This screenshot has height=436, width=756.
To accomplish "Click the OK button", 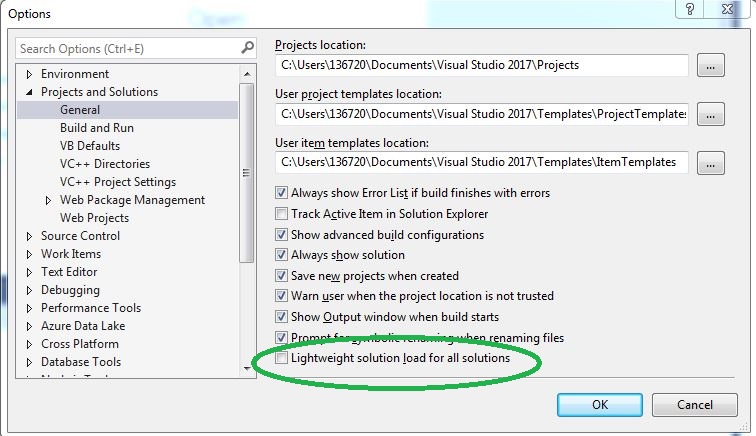I will (600, 405).
